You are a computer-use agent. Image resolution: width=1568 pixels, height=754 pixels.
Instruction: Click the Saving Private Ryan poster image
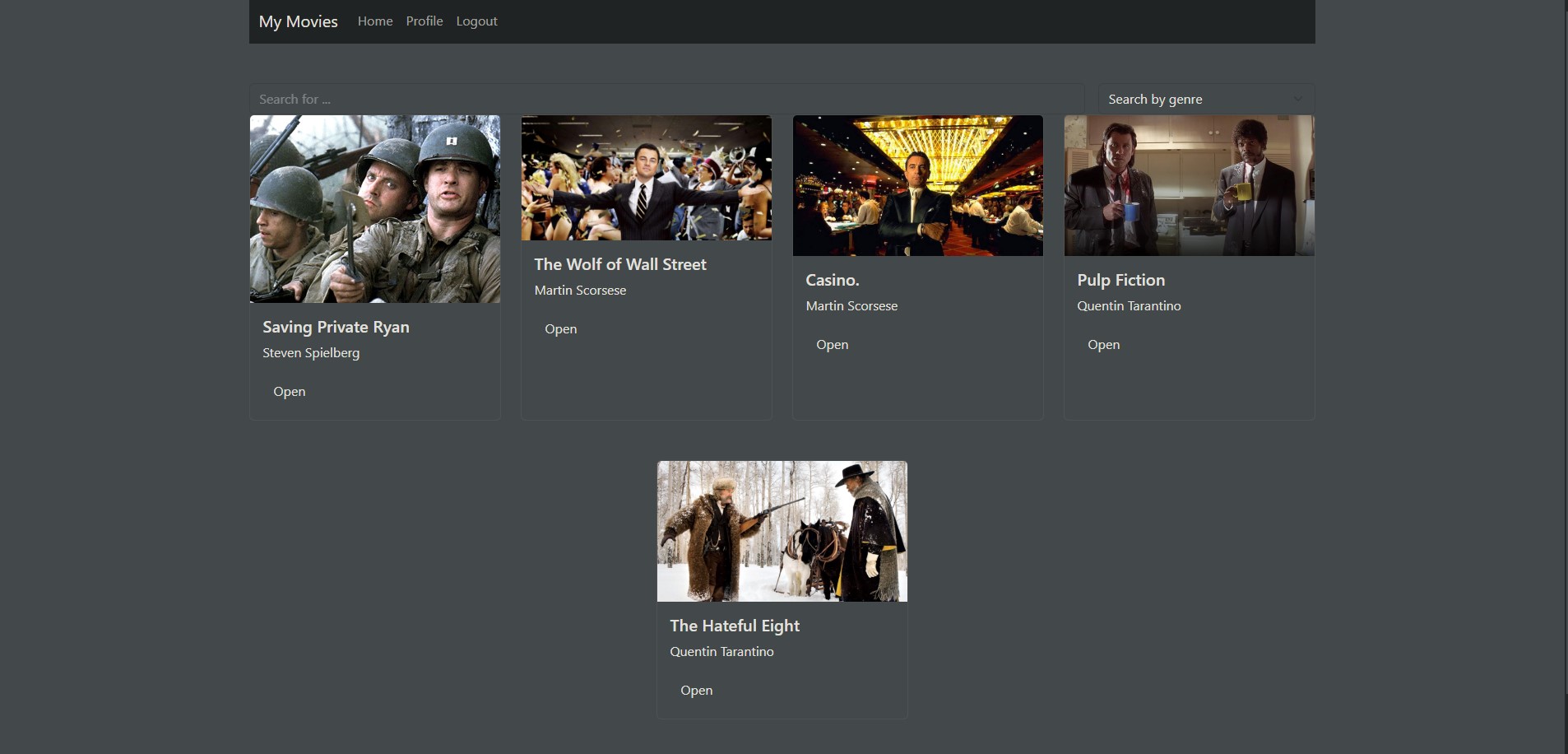click(375, 209)
